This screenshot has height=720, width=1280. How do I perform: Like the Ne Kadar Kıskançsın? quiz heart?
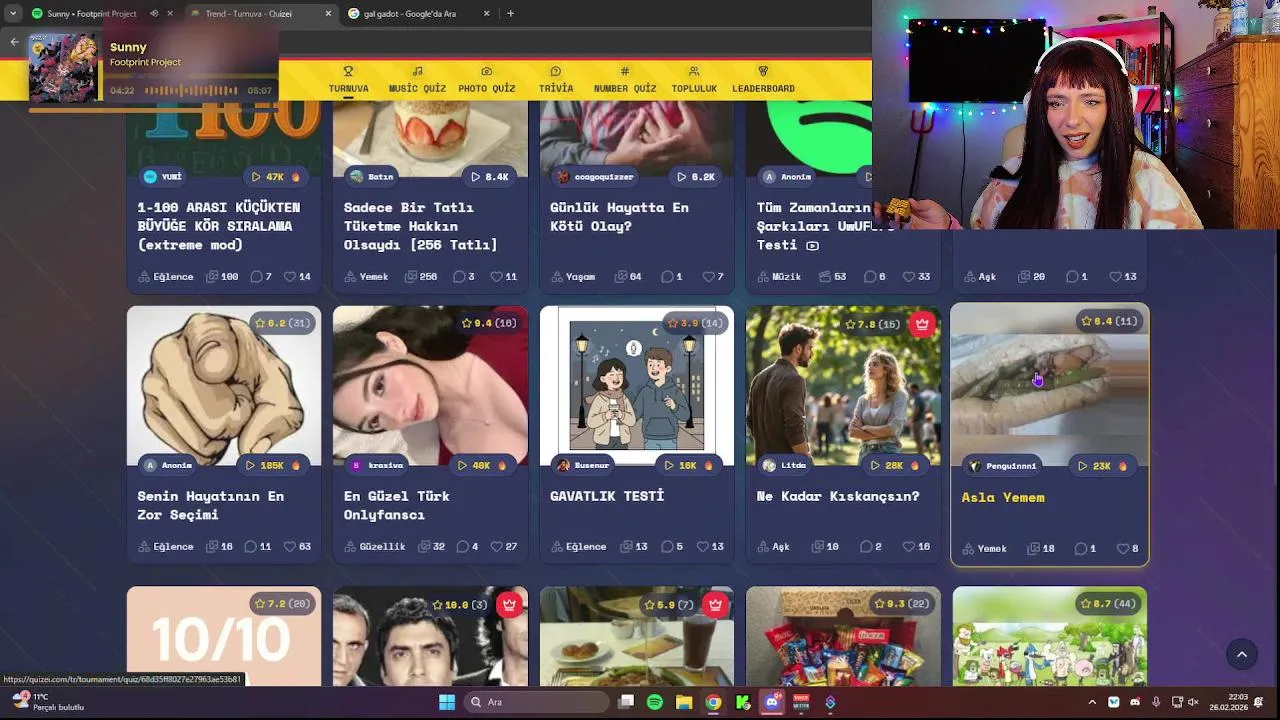(x=909, y=546)
